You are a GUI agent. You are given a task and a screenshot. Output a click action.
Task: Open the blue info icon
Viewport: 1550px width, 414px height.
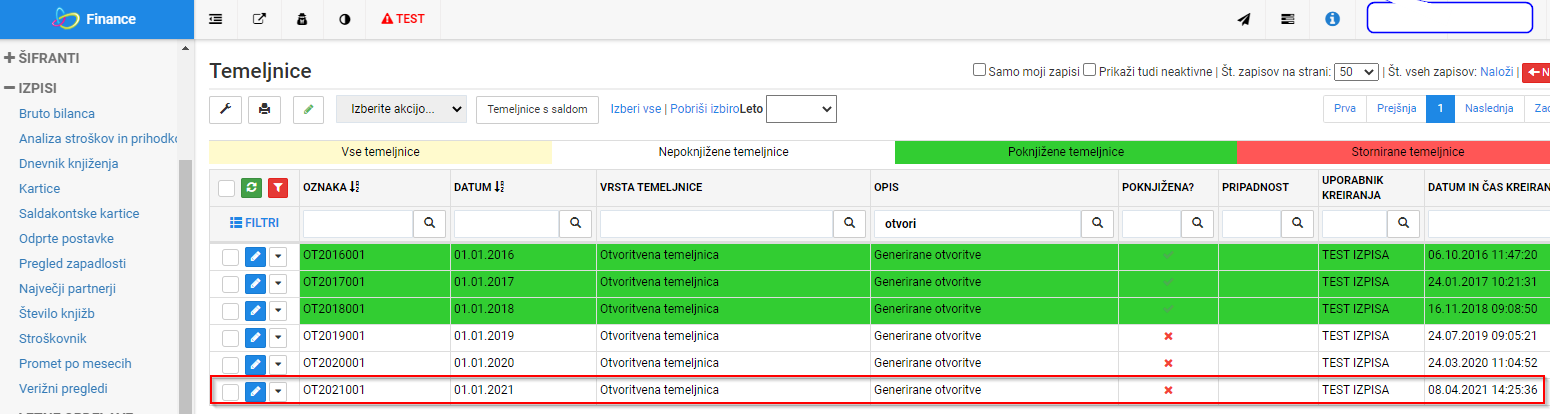click(x=1332, y=19)
